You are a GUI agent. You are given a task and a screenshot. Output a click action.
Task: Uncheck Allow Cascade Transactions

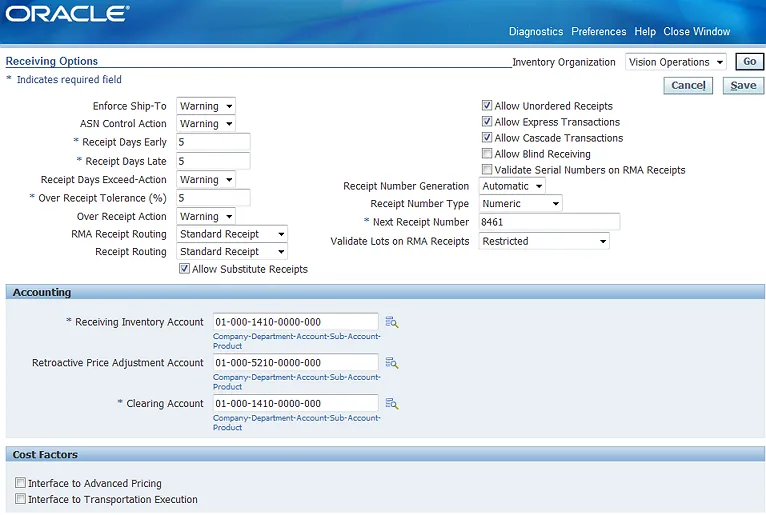pos(487,138)
